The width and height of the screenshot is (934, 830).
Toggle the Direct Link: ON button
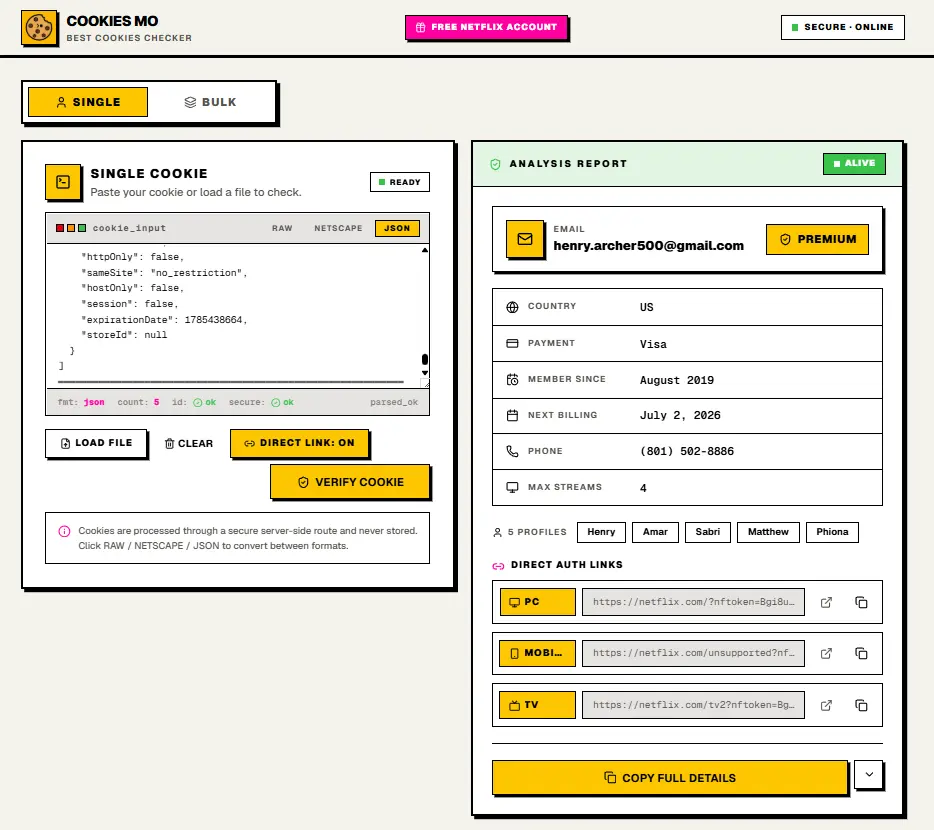(300, 443)
